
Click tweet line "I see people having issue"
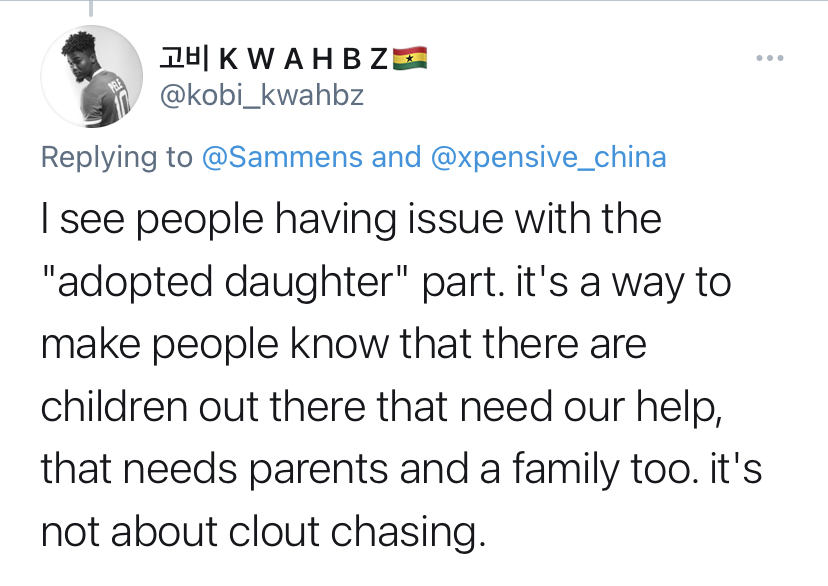point(351,220)
